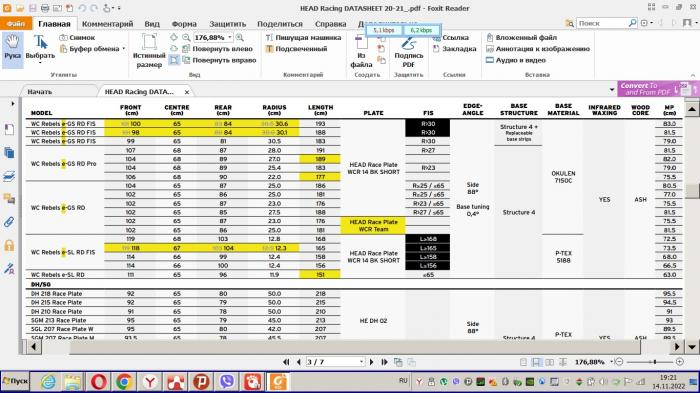Click the Закладка bookmark icon
Viewport: 700px width, 393px height.
454,49
